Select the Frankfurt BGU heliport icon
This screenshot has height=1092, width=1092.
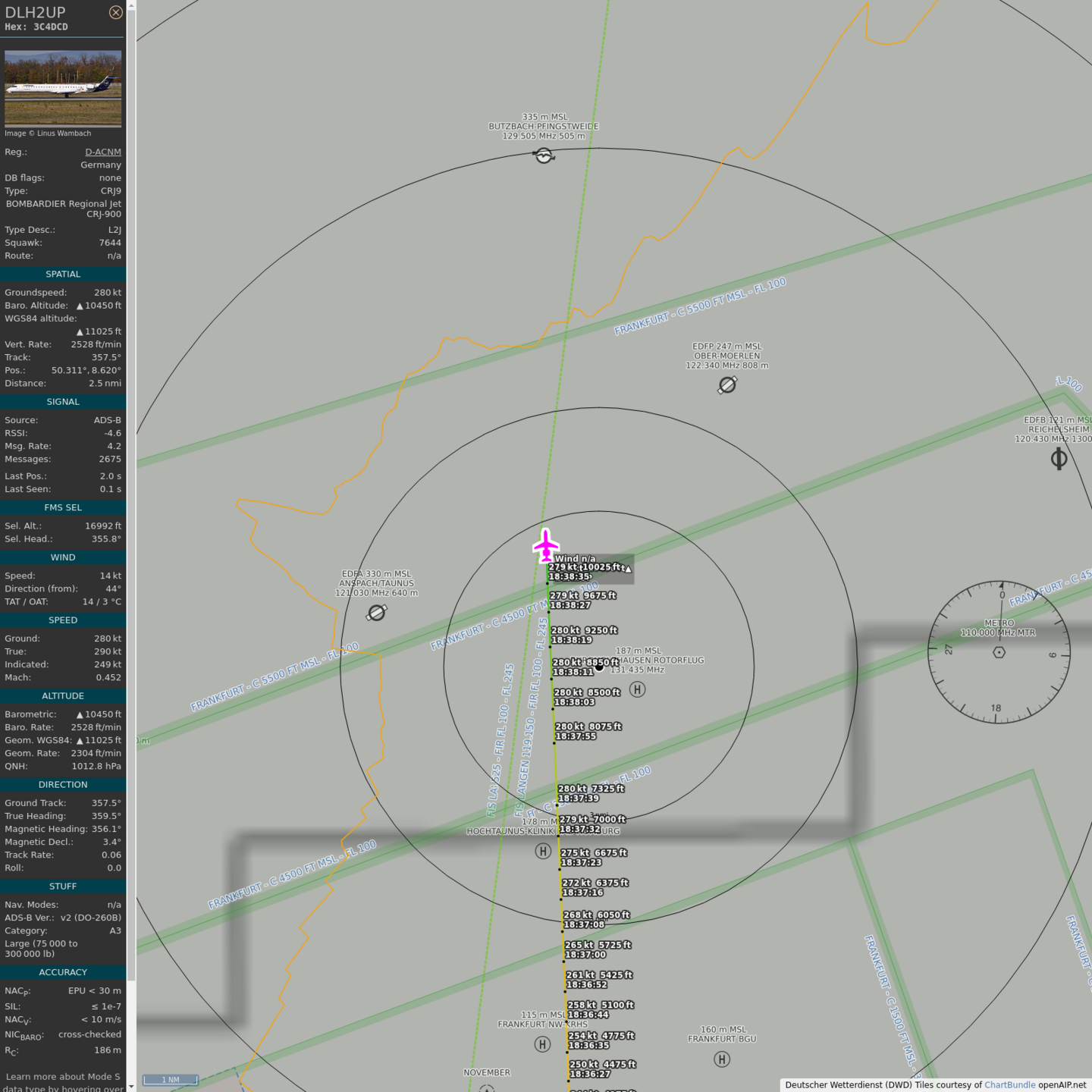pyautogui.click(x=722, y=1059)
